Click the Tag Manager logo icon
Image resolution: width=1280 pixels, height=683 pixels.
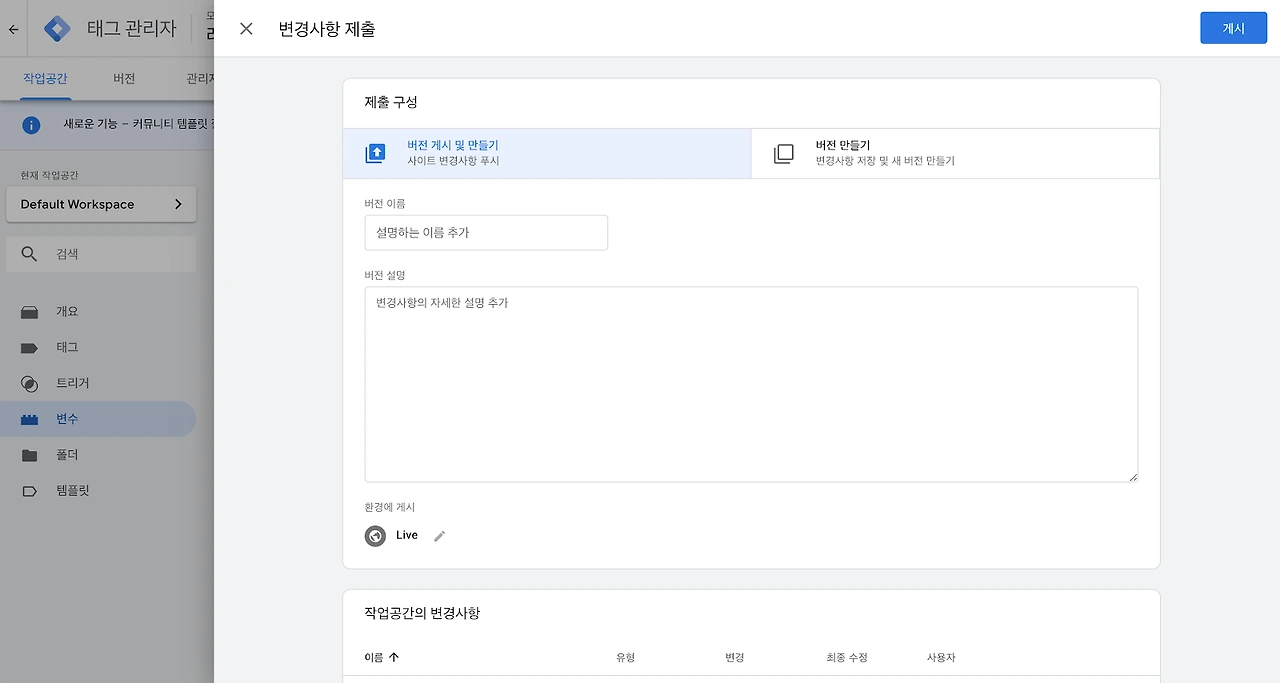[x=58, y=29]
